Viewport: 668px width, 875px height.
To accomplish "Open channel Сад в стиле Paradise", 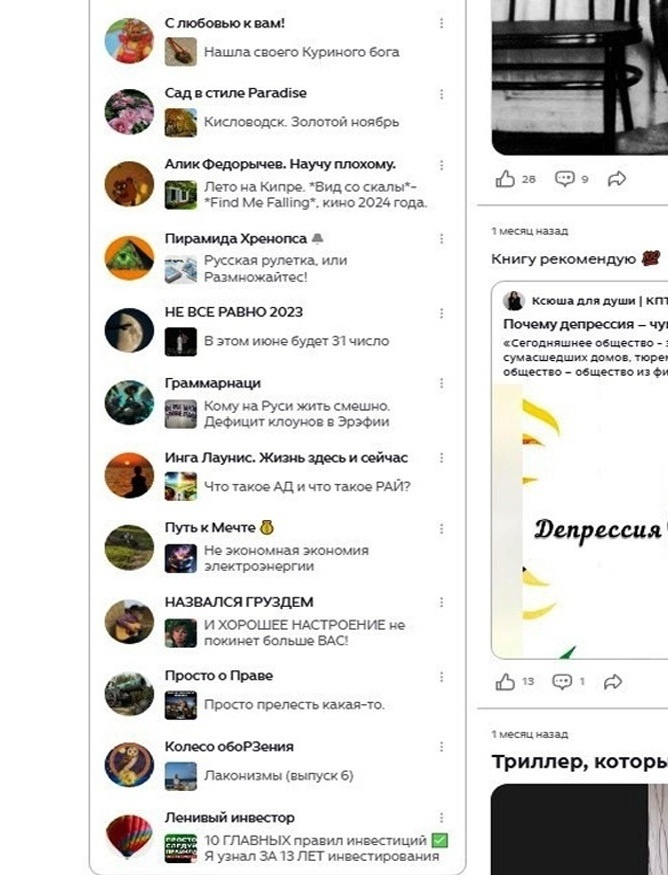I will click(236, 93).
